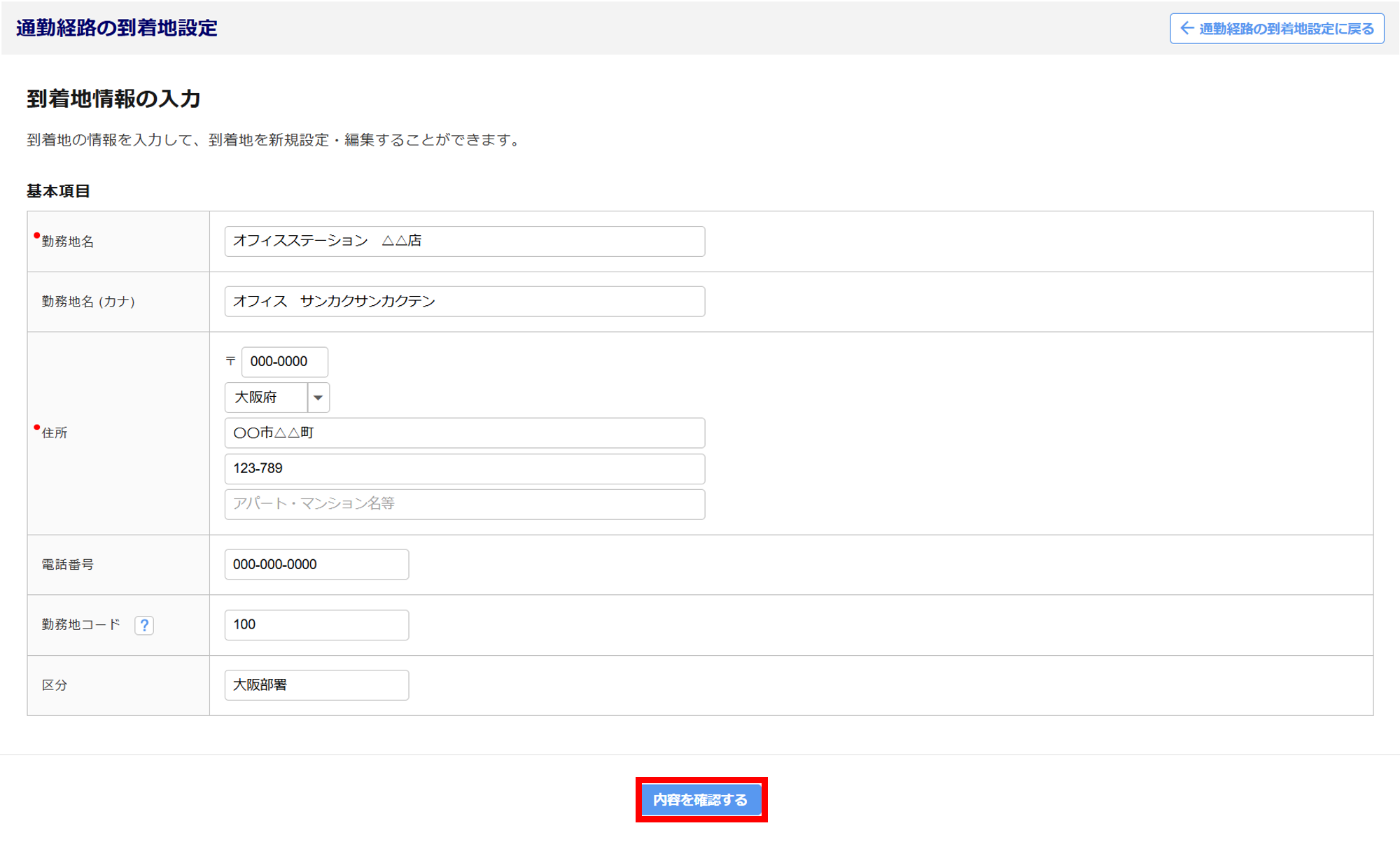
Task: Open the 大阪府 prefecture dropdown arrow
Action: [318, 398]
